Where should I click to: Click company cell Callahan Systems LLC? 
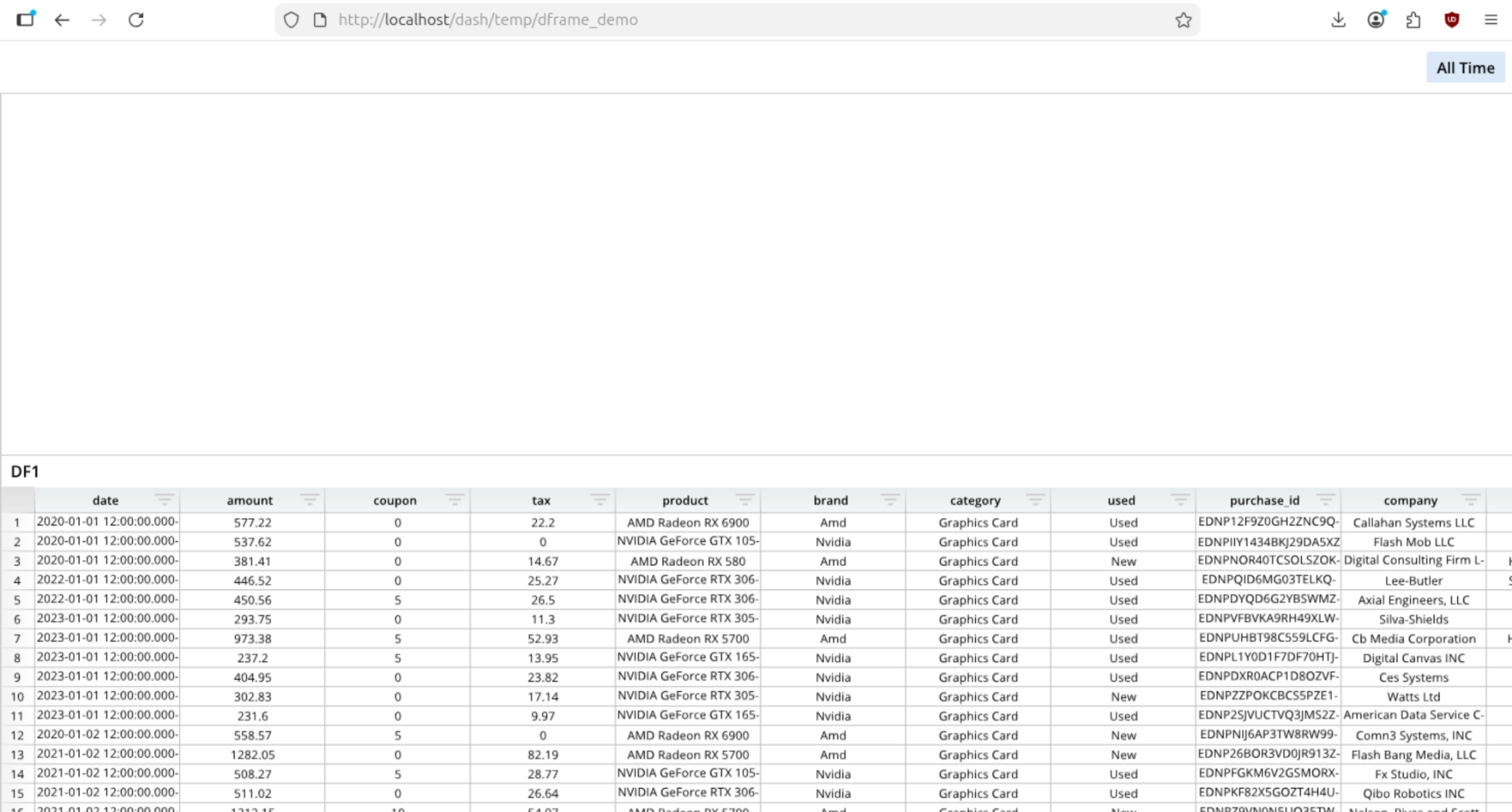[x=1414, y=523]
